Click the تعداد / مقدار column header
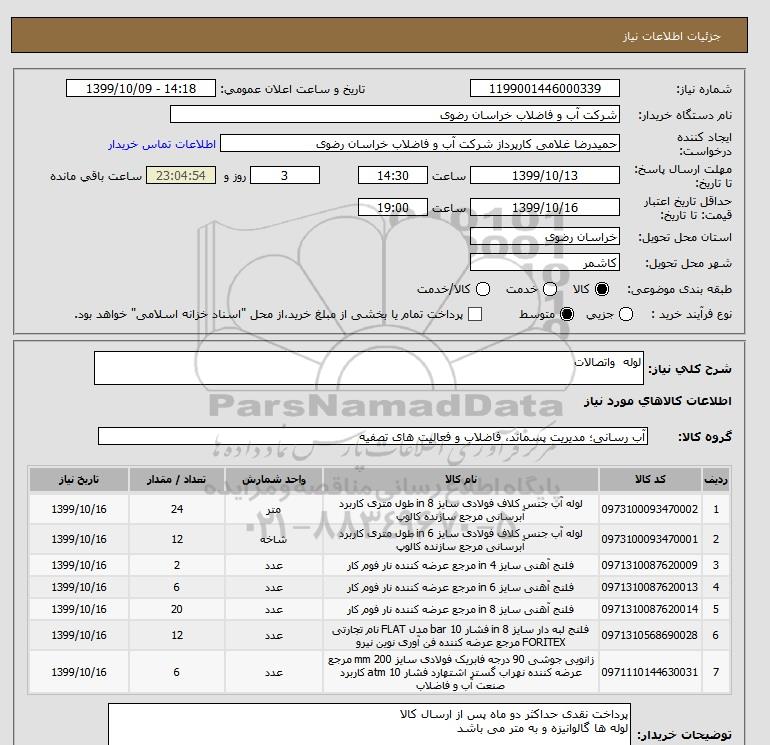This screenshot has width=770, height=745. coord(177,479)
